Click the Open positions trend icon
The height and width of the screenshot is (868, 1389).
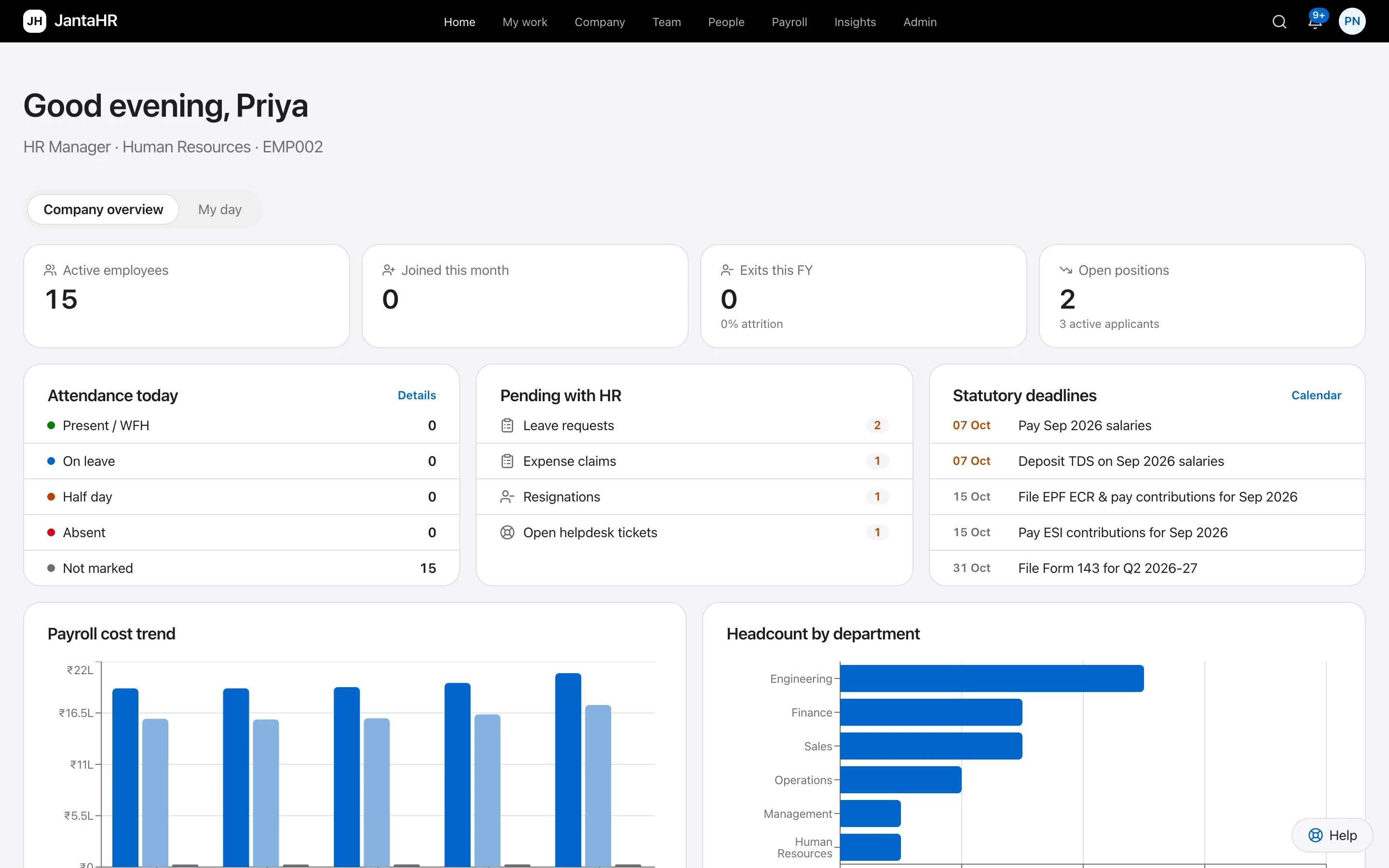[1066, 270]
